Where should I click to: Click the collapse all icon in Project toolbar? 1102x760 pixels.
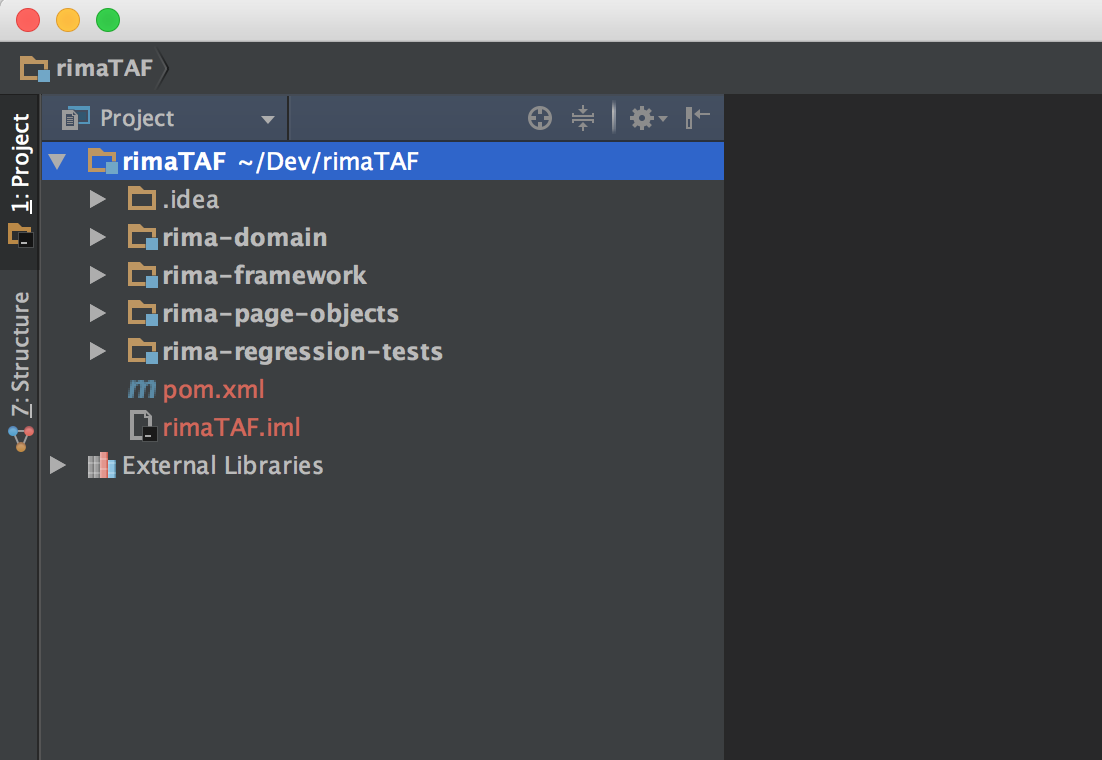(583, 118)
